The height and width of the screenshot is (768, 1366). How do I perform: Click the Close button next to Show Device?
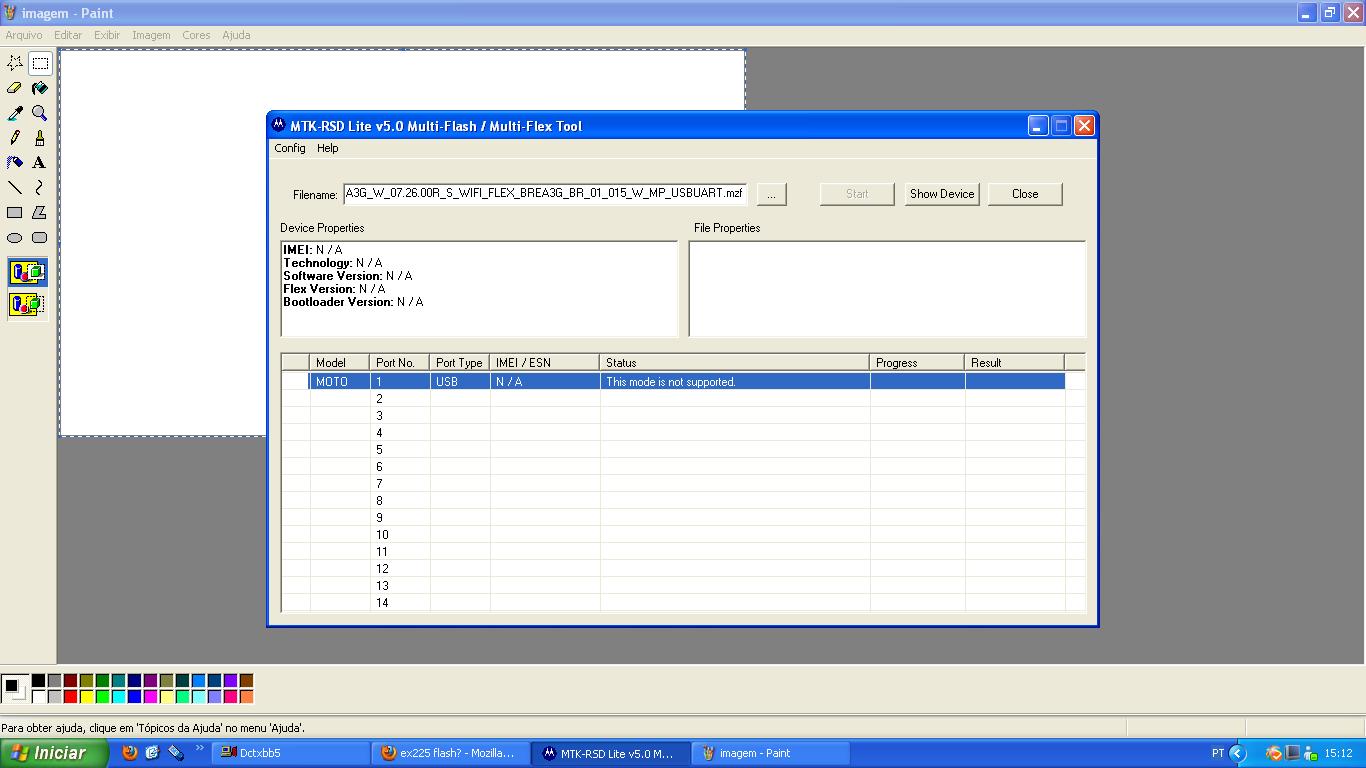1025,194
